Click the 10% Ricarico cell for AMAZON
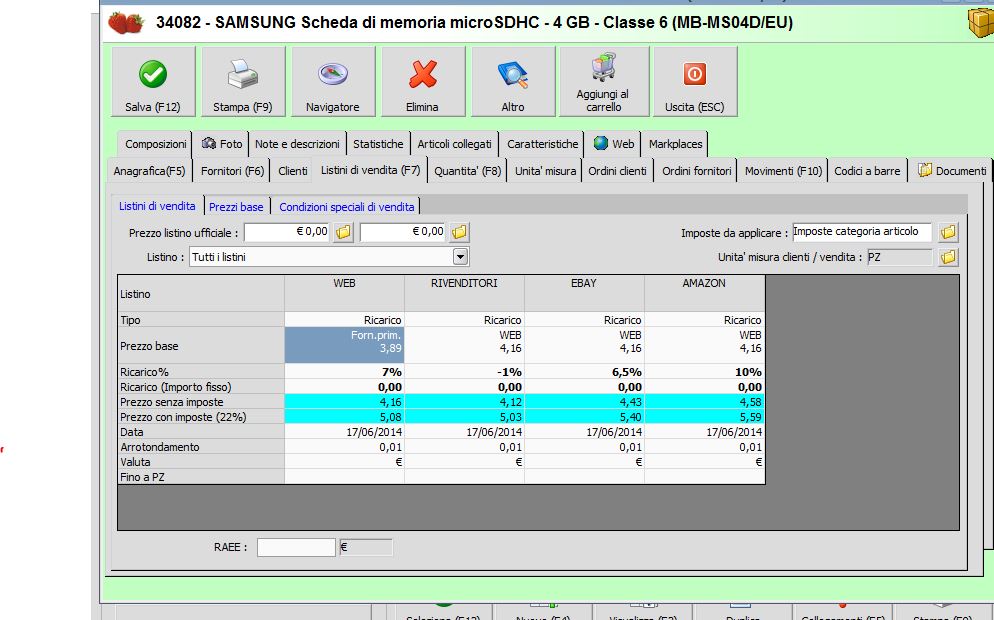This screenshot has width=994, height=620. coord(704,372)
